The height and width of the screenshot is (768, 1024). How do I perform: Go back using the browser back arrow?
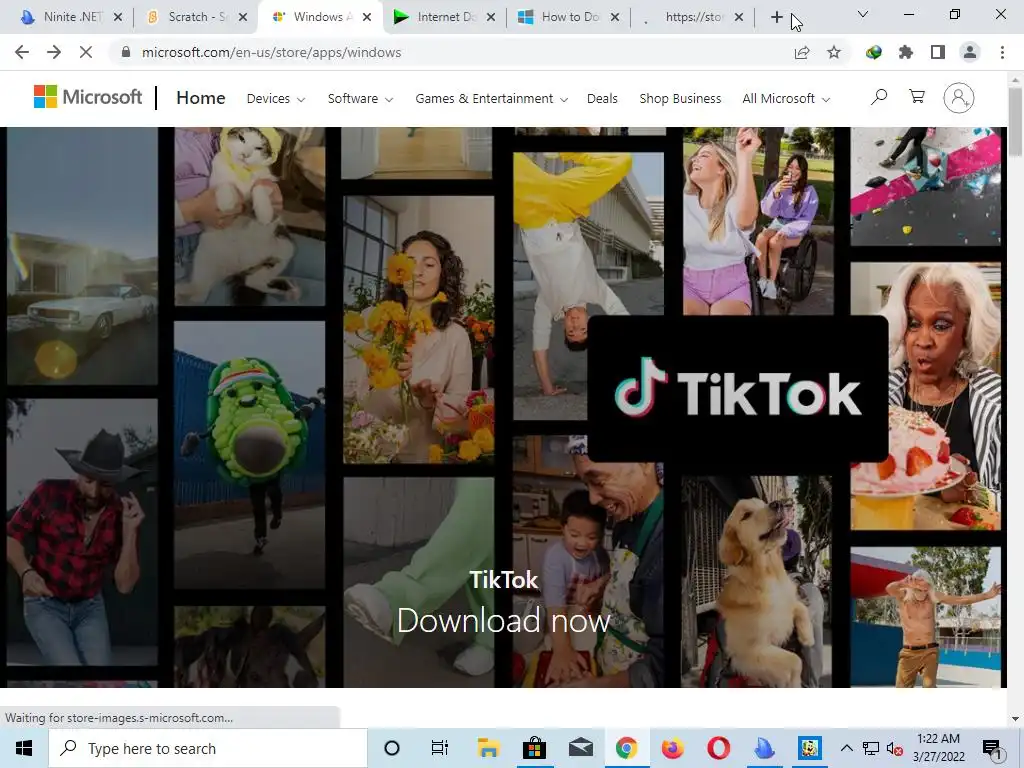pyautogui.click(x=22, y=52)
